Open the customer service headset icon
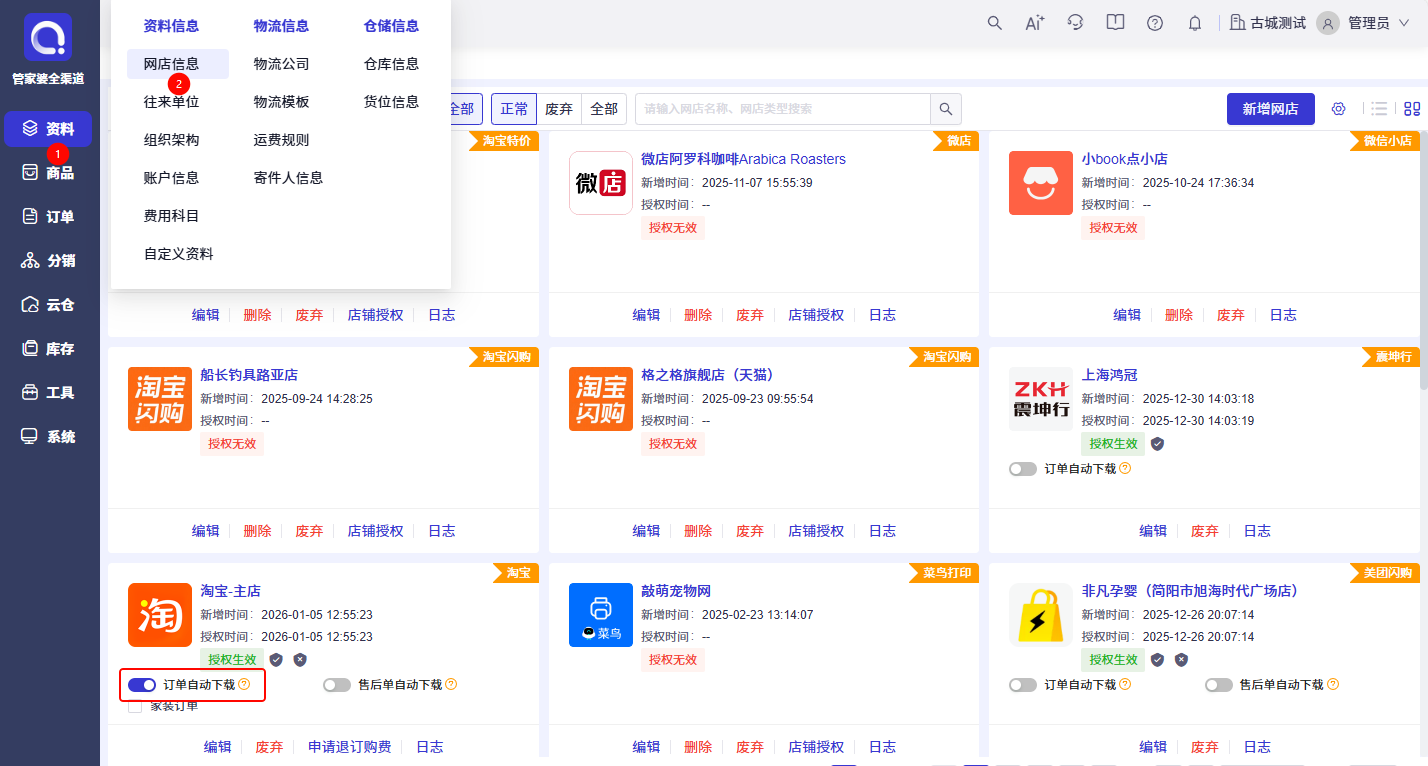Image resolution: width=1428 pixels, height=766 pixels. pyautogui.click(x=1075, y=23)
